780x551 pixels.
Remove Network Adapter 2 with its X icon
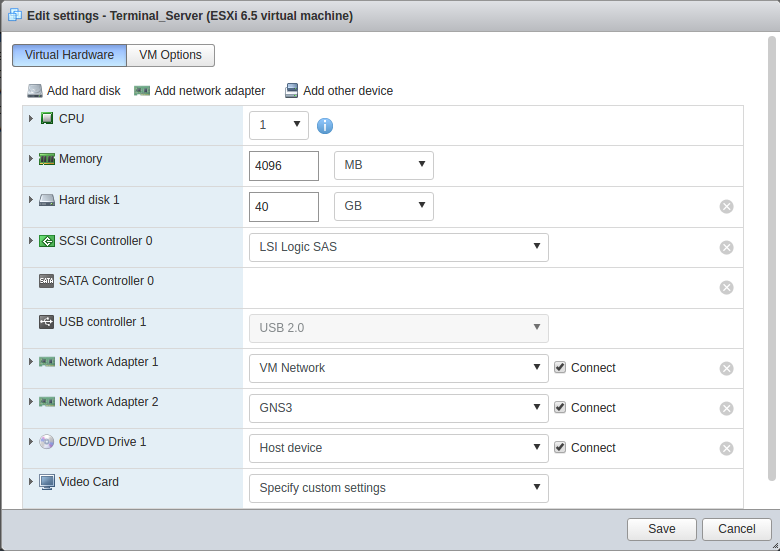tap(726, 408)
